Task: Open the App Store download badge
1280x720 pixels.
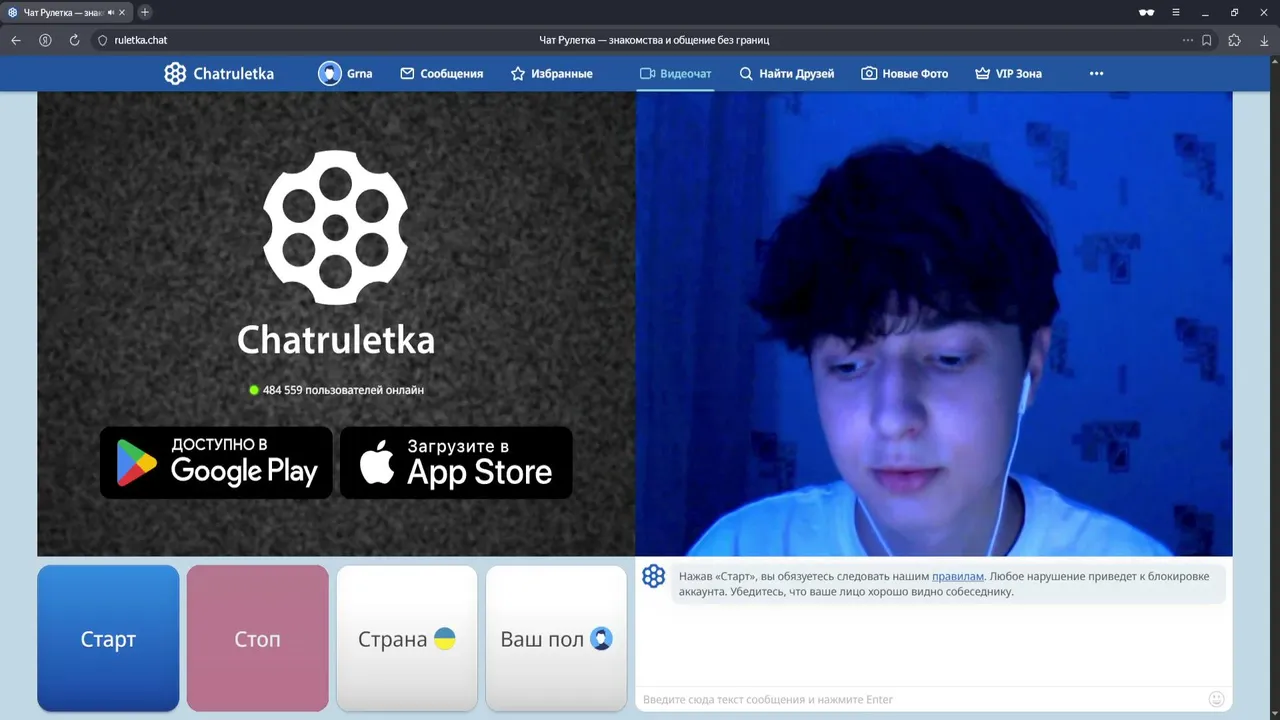Action: tap(456, 462)
